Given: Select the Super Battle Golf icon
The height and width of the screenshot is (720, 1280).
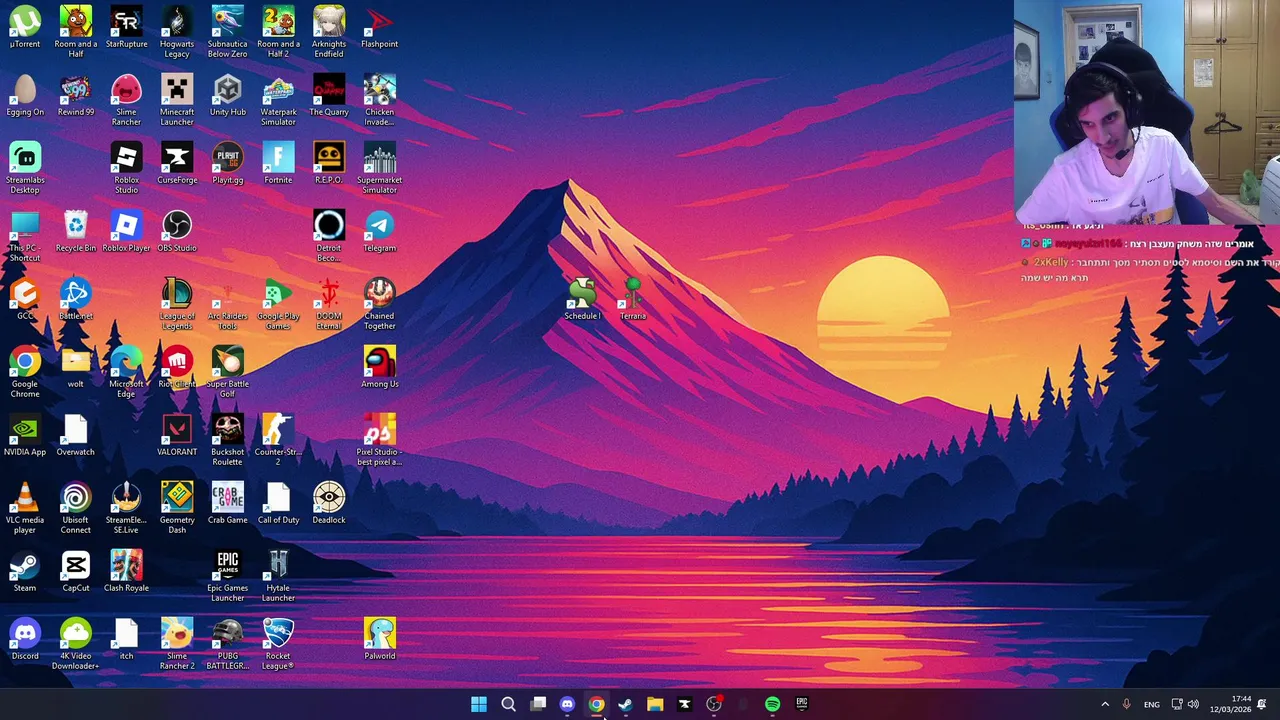Looking at the screenshot, I should (227, 372).
